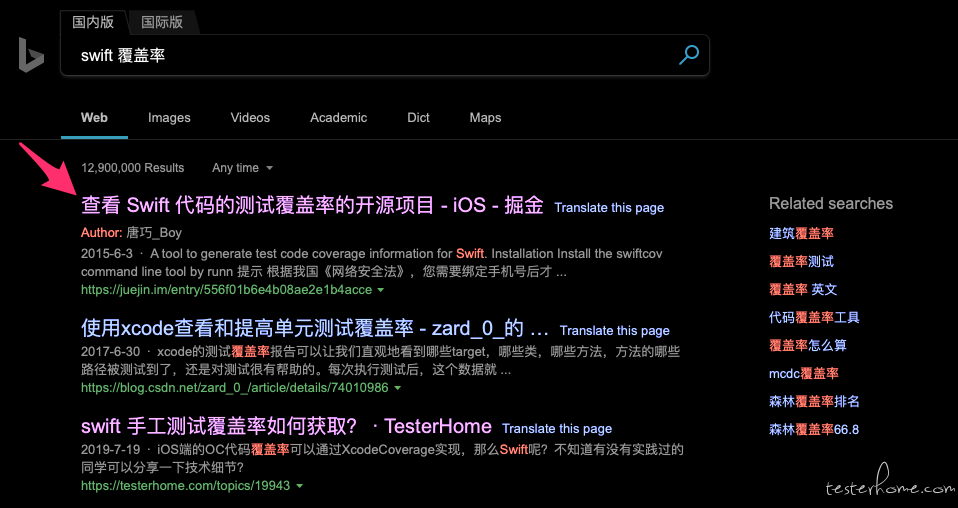Image resolution: width=958 pixels, height=508 pixels.
Task: Search related term 森林覆盖率66.8
Action: pos(814,430)
